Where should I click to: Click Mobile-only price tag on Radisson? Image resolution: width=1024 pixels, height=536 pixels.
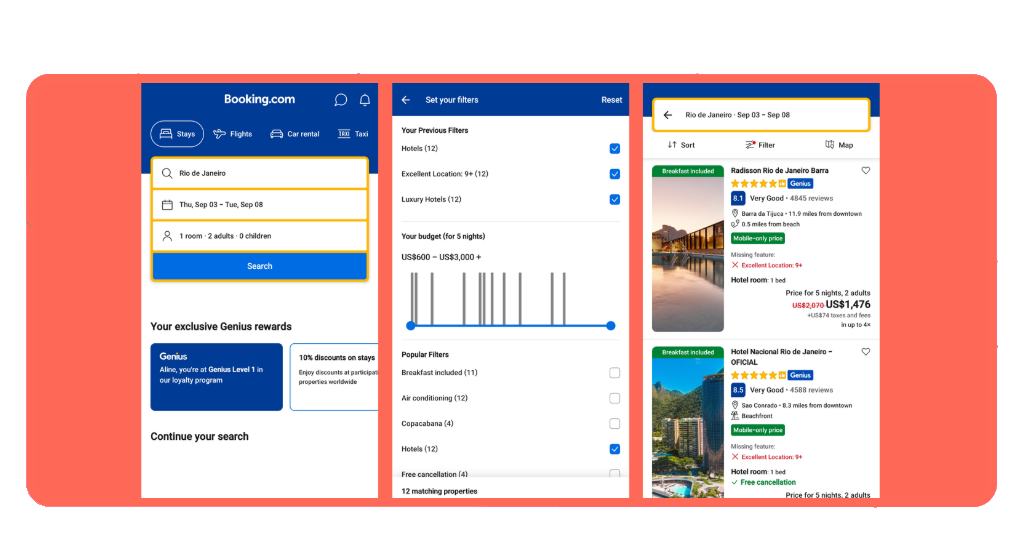coord(758,238)
